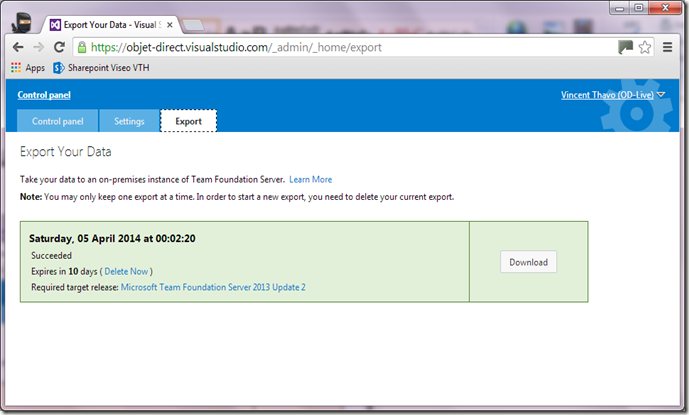Click the browser forward arrow

39,47
